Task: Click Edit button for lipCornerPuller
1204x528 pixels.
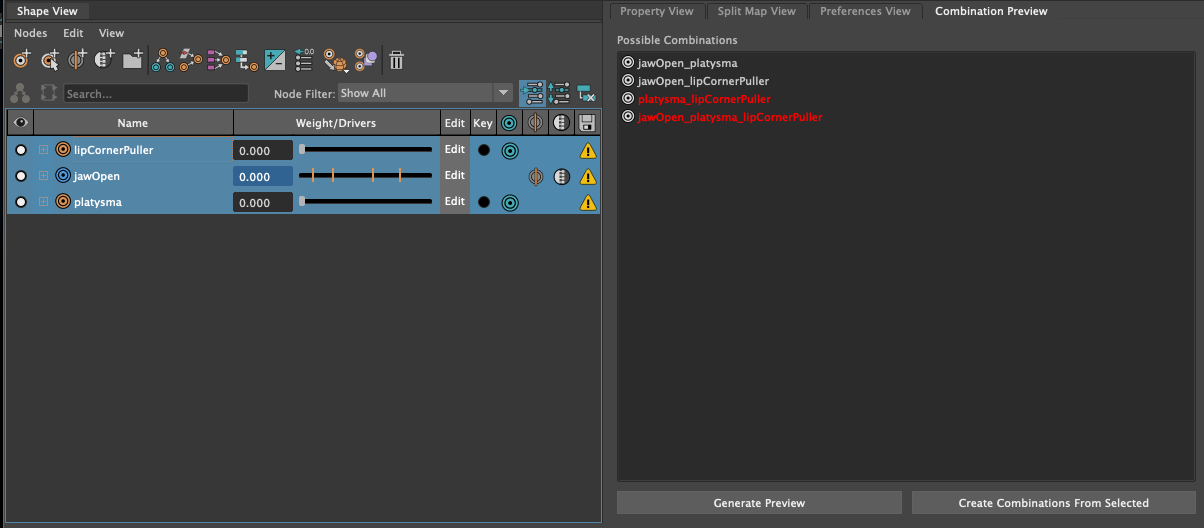Action: [x=455, y=150]
